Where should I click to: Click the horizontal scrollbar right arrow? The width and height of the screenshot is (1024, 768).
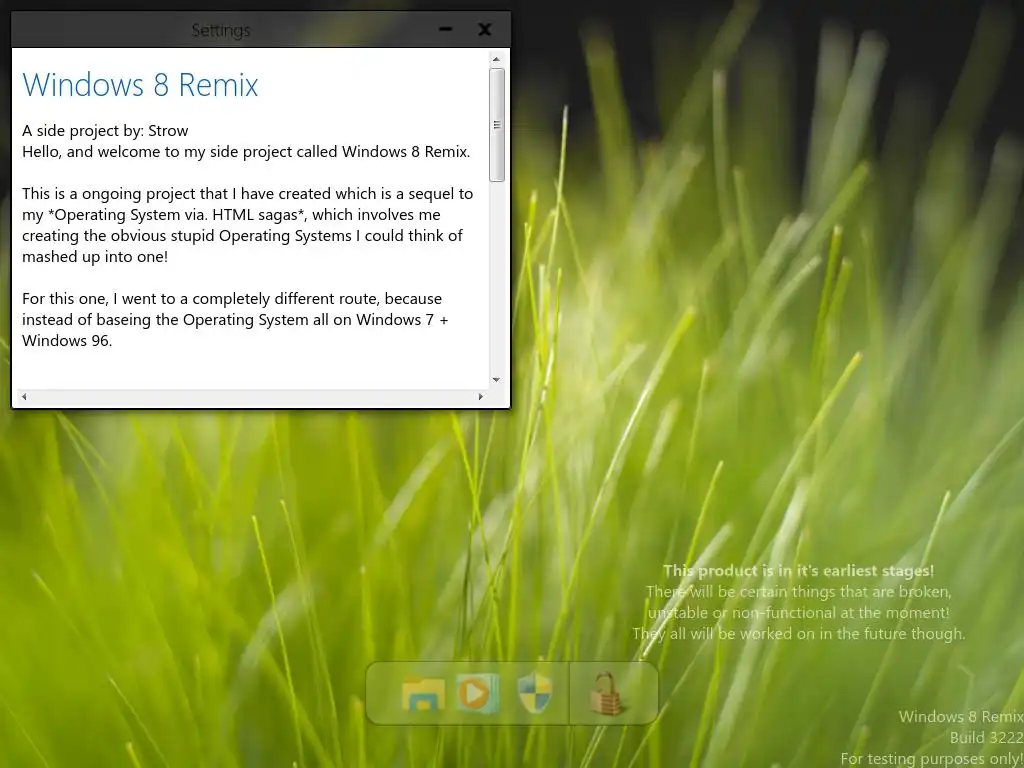(x=481, y=396)
